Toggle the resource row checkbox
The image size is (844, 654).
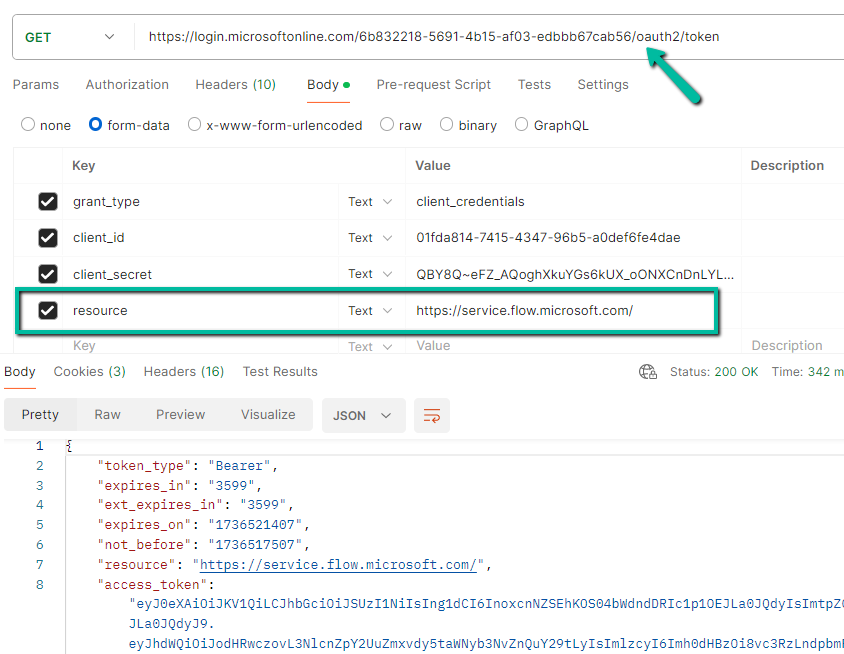[48, 311]
